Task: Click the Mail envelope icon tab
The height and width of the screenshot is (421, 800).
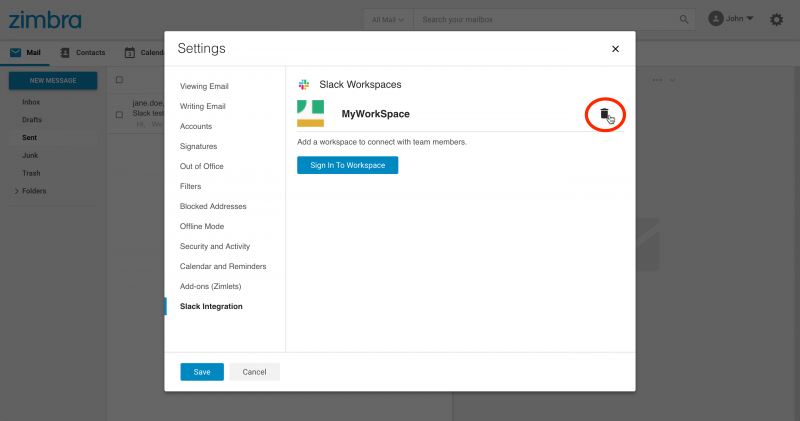Action: [16, 53]
